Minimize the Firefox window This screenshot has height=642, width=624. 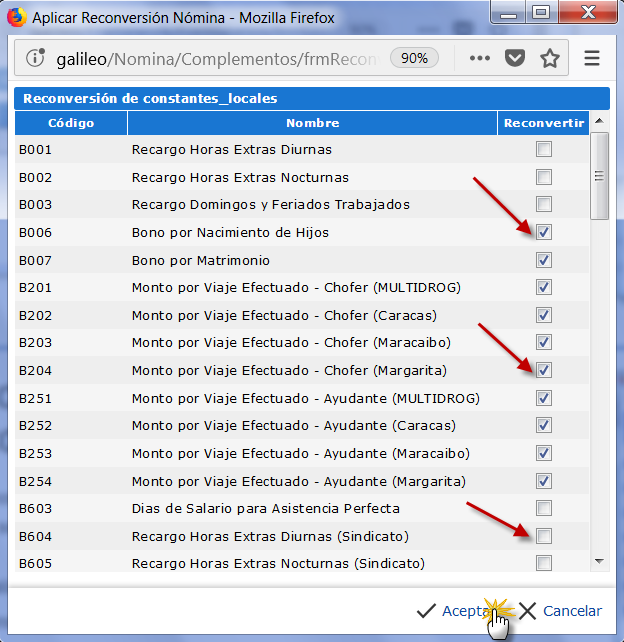tap(508, 14)
